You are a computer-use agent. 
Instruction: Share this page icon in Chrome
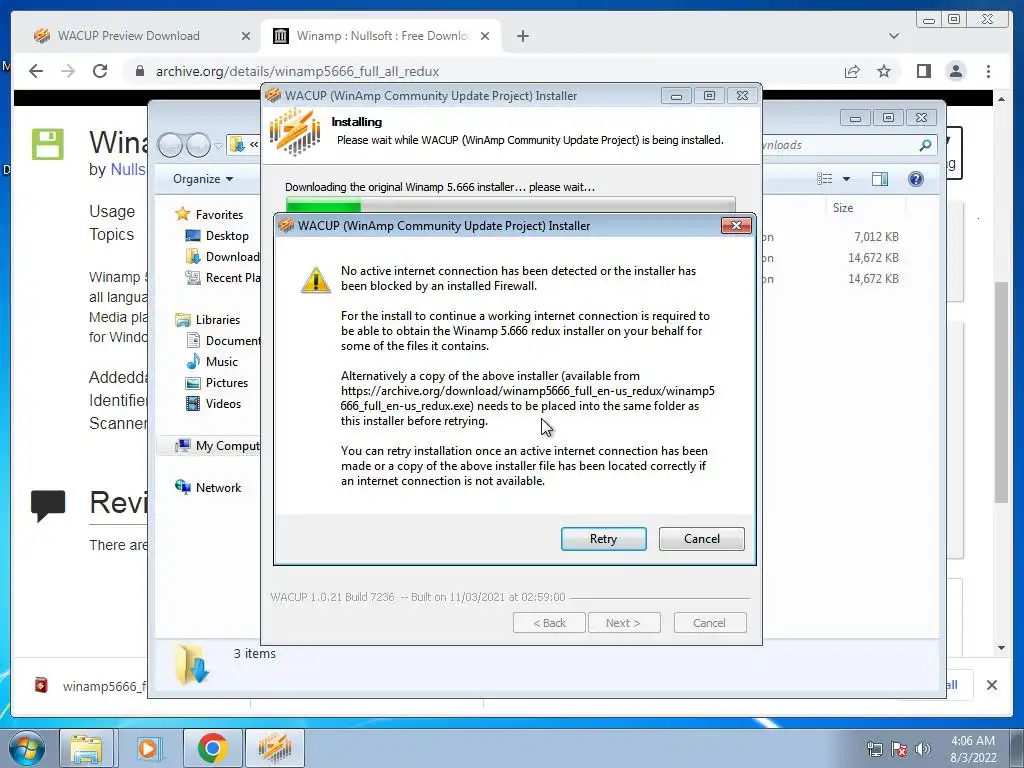pyautogui.click(x=852, y=71)
